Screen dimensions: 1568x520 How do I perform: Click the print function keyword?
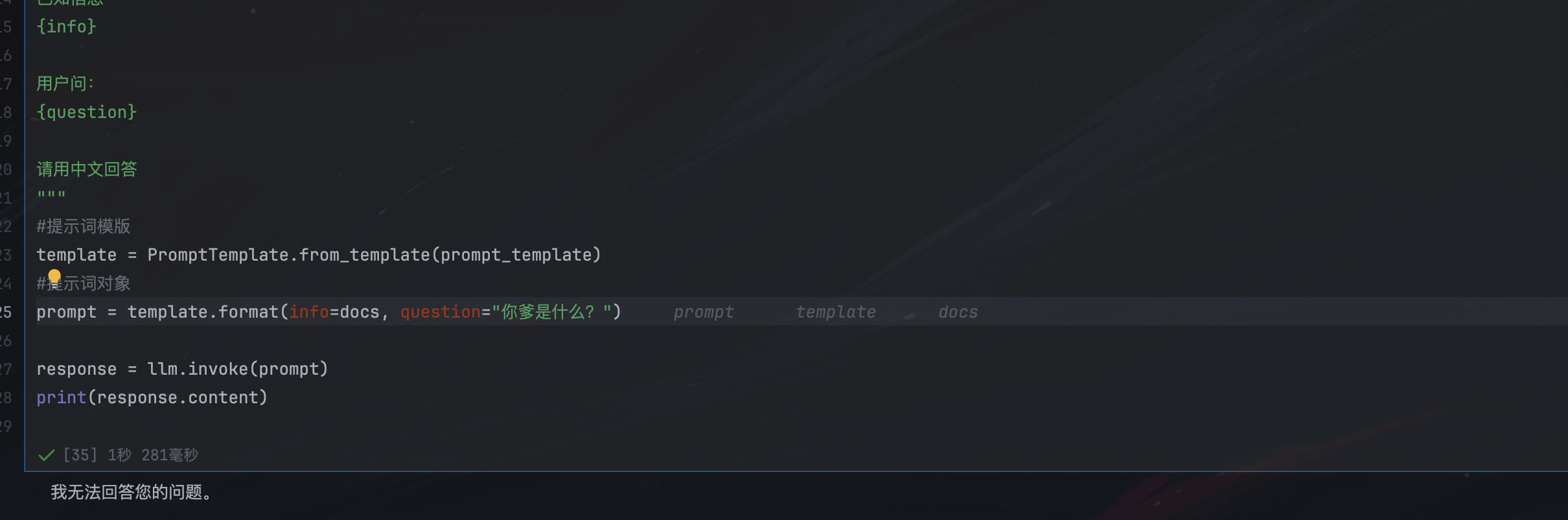click(x=62, y=397)
